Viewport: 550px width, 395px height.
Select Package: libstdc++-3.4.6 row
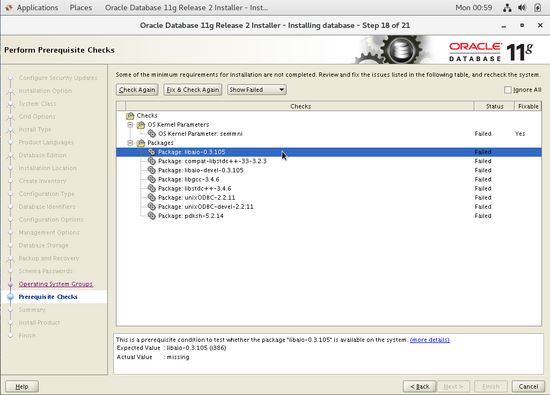tap(329, 188)
